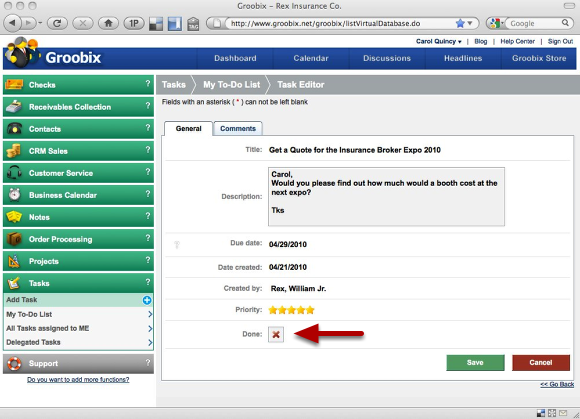Follow the Go Back link
Viewport: 580px width, 419px height.
tap(557, 385)
